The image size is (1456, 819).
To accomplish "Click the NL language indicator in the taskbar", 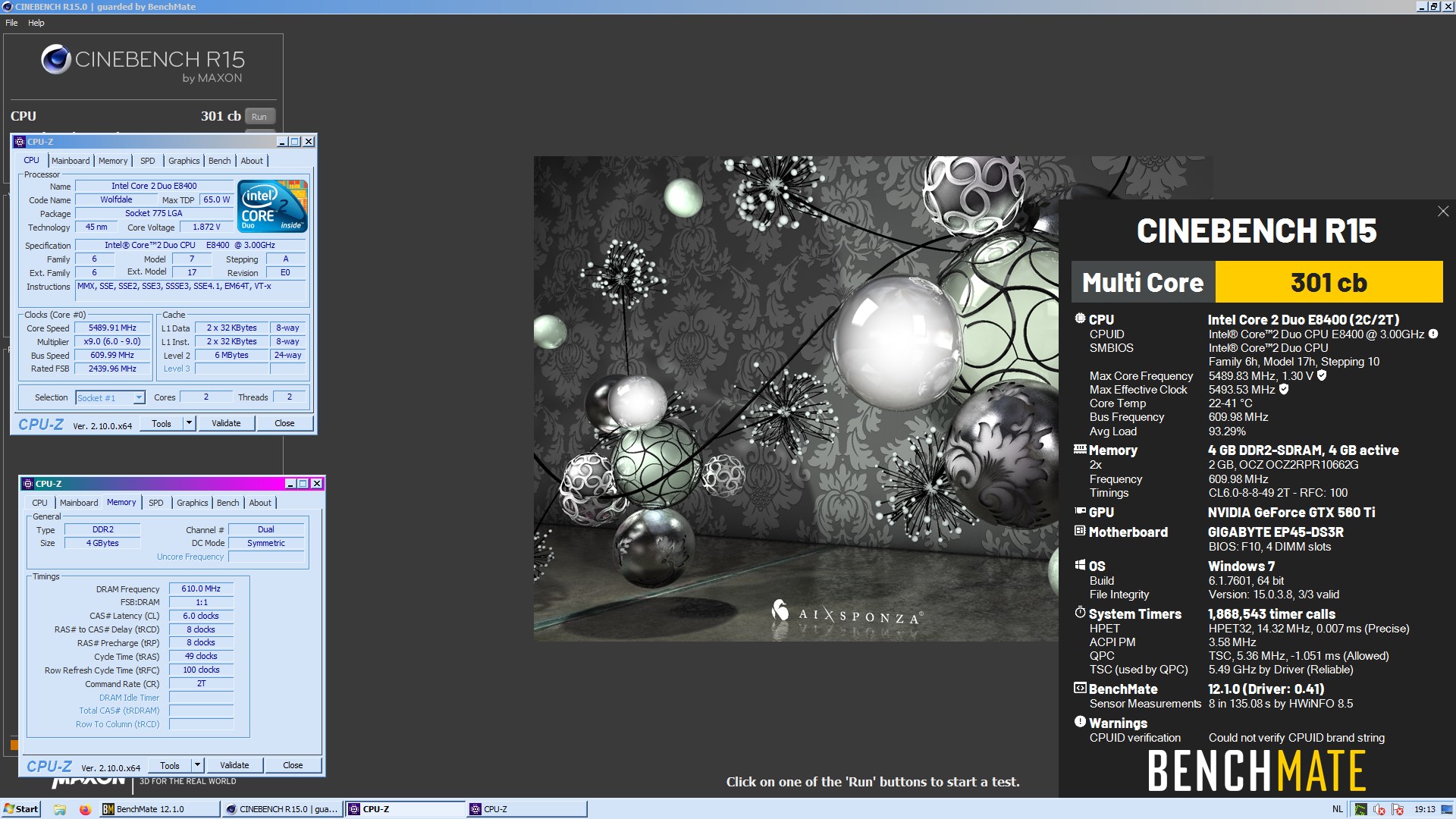I will [1338, 809].
